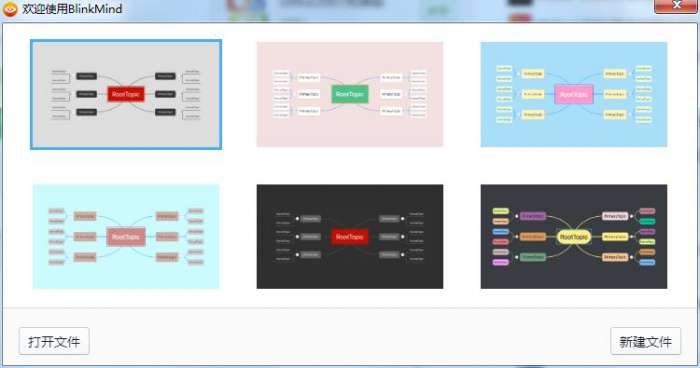Viewport: 700px width, 368px height.
Task: Click the BlinkMind app icon in title bar
Action: pos(10,8)
